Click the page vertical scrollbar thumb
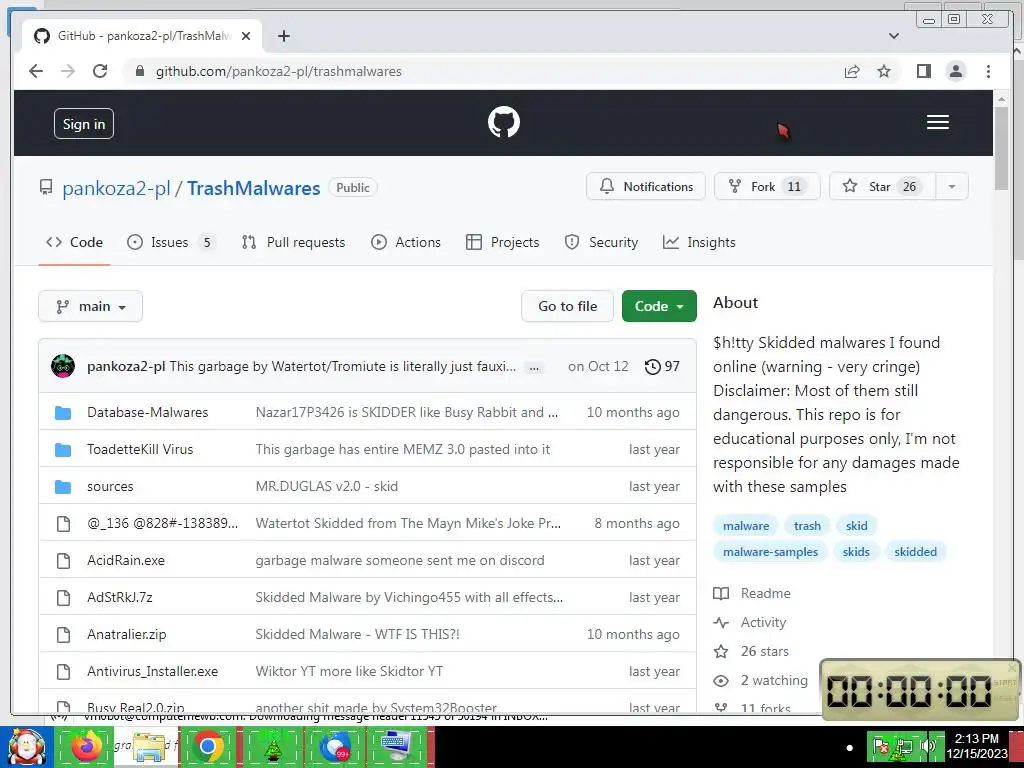Viewport: 1024px width, 768px height. (x=1002, y=148)
